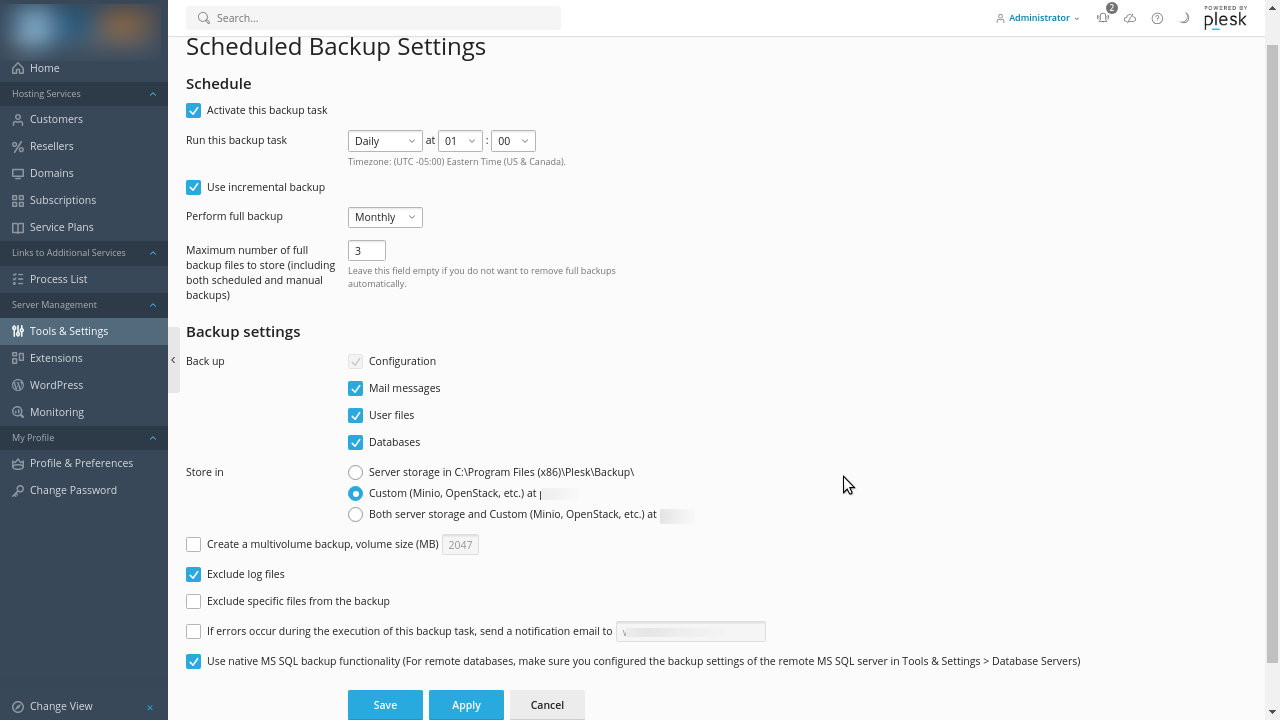Image resolution: width=1280 pixels, height=720 pixels.
Task: Click maximum full backup files field
Action: click(367, 251)
